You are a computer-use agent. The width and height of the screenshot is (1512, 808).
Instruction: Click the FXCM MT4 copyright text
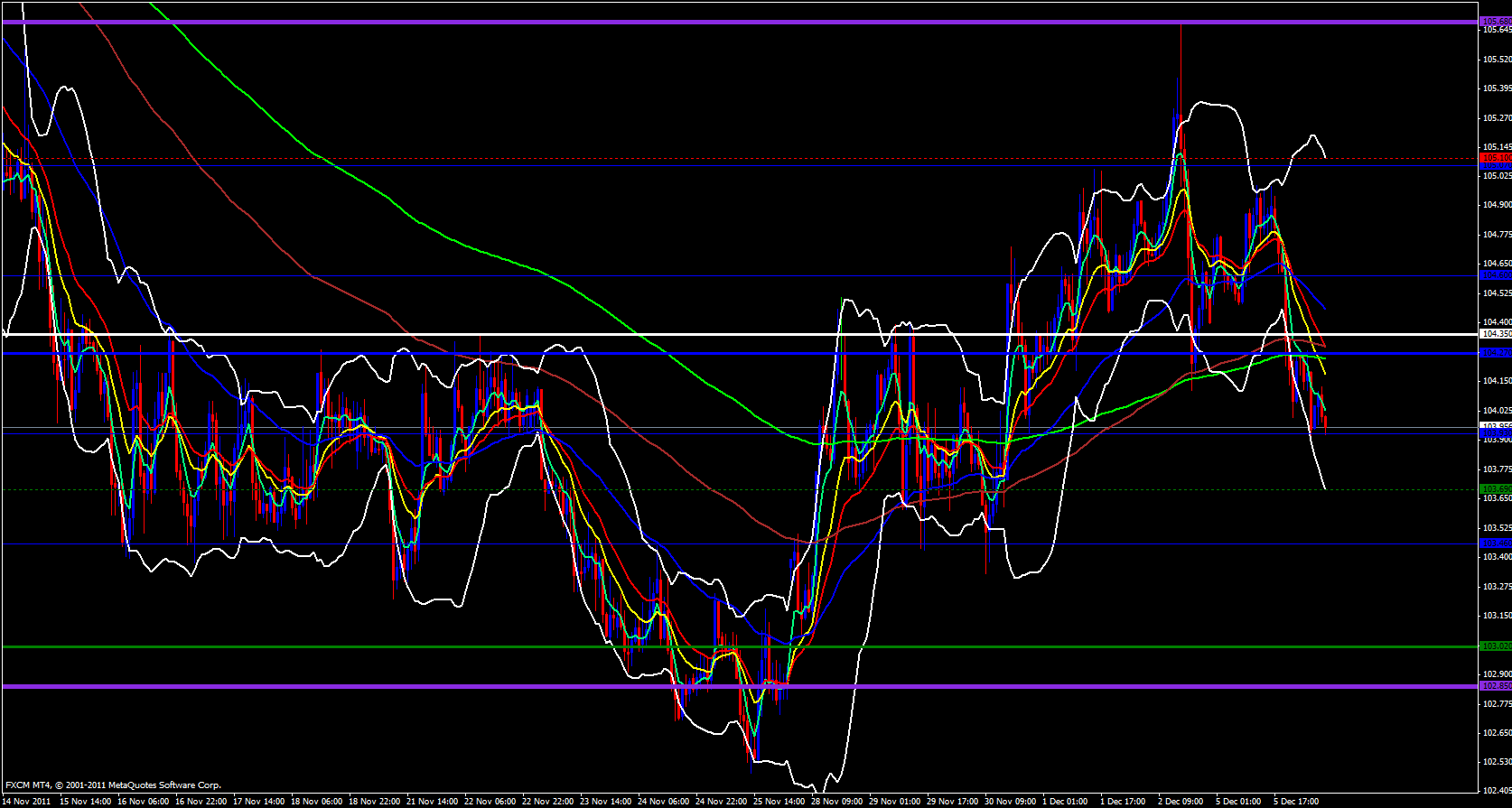[113, 785]
